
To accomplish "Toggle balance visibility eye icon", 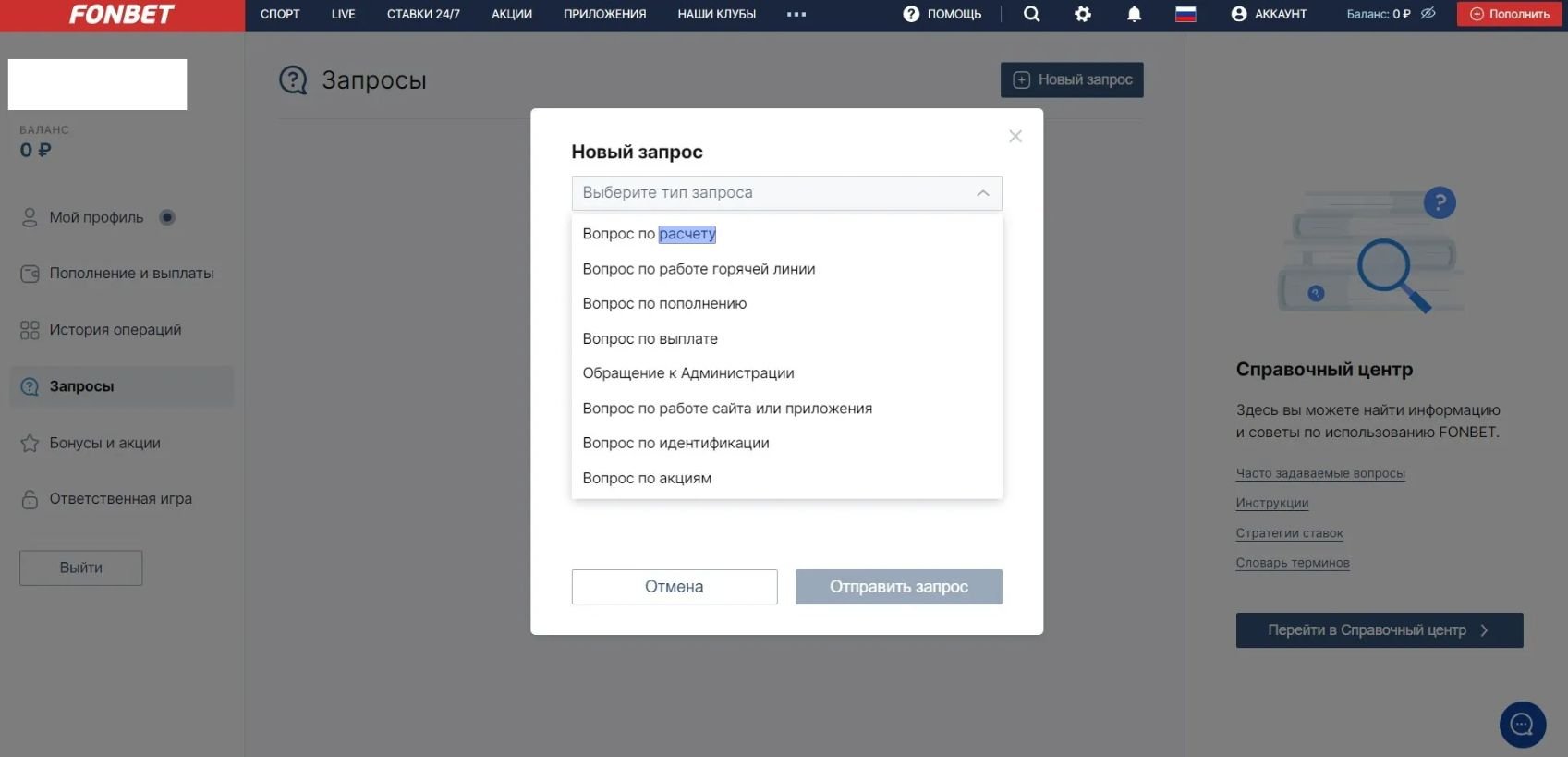I will 1428,14.
